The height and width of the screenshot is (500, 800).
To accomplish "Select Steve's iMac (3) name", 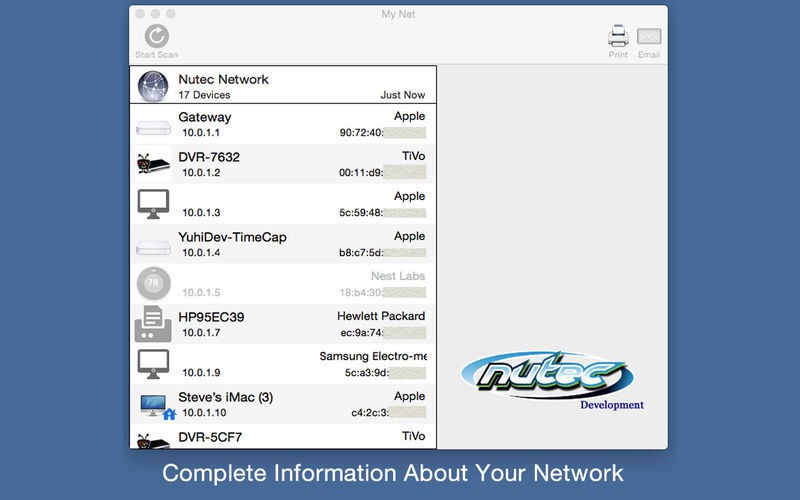I will pos(226,397).
